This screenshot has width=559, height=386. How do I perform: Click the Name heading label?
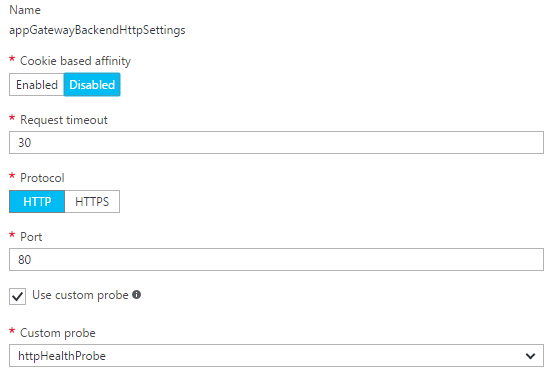(25, 10)
